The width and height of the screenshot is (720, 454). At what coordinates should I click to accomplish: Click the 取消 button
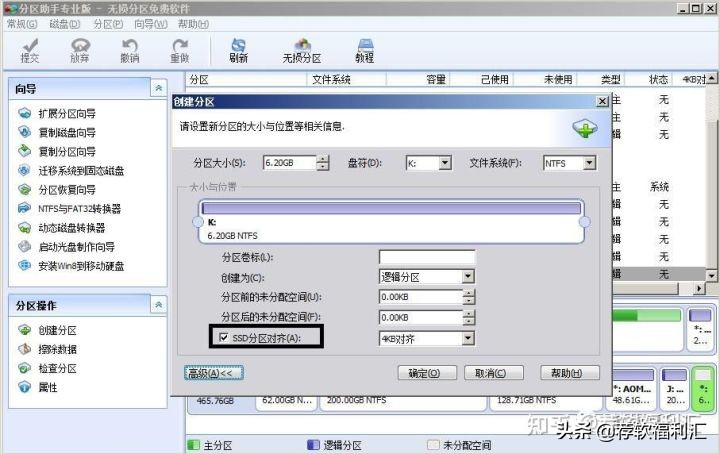[x=494, y=373]
